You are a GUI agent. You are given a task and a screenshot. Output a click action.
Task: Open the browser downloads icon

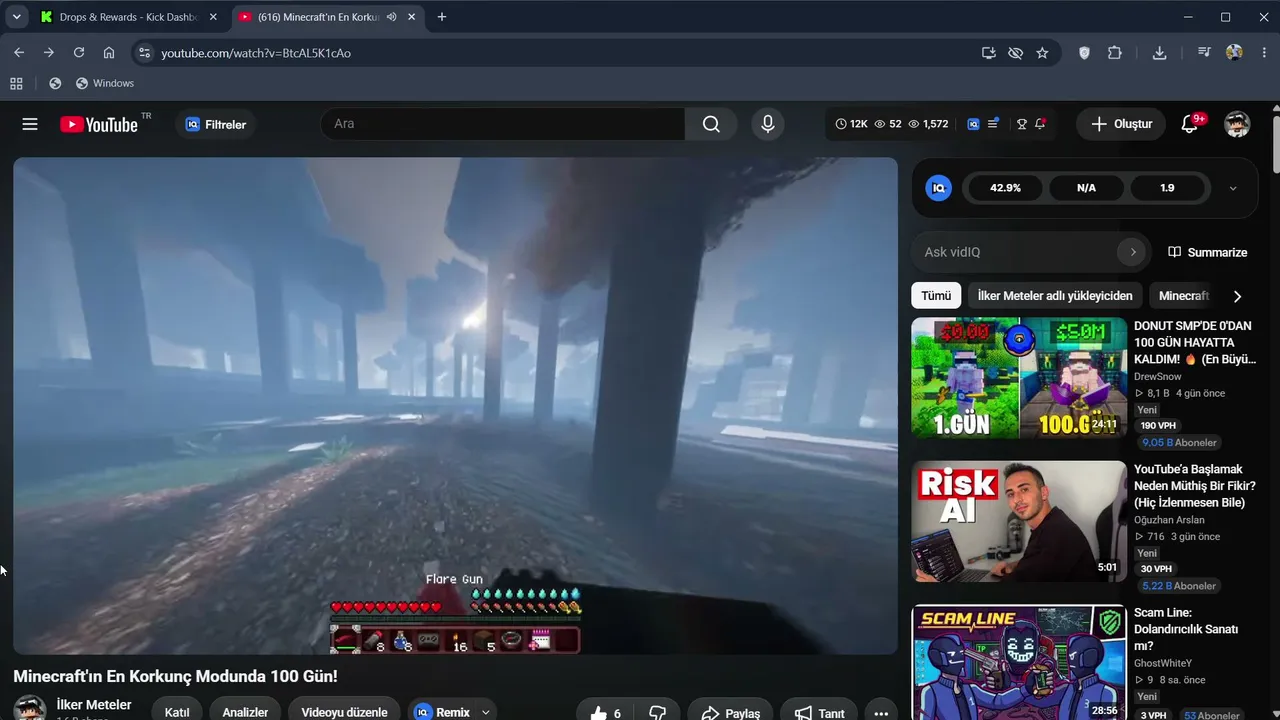1160,53
